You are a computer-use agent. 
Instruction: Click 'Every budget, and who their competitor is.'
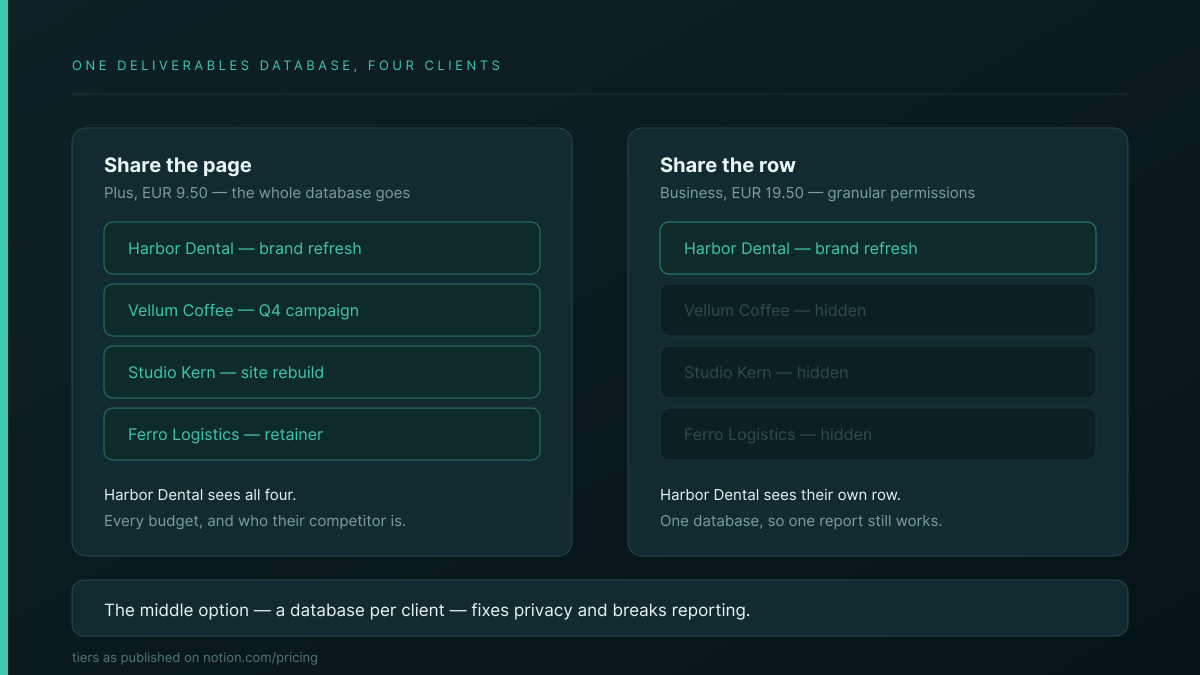(255, 521)
